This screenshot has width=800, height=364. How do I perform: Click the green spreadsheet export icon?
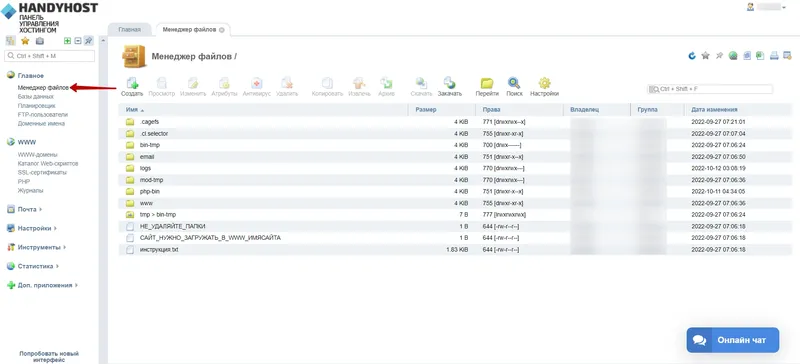coord(760,56)
